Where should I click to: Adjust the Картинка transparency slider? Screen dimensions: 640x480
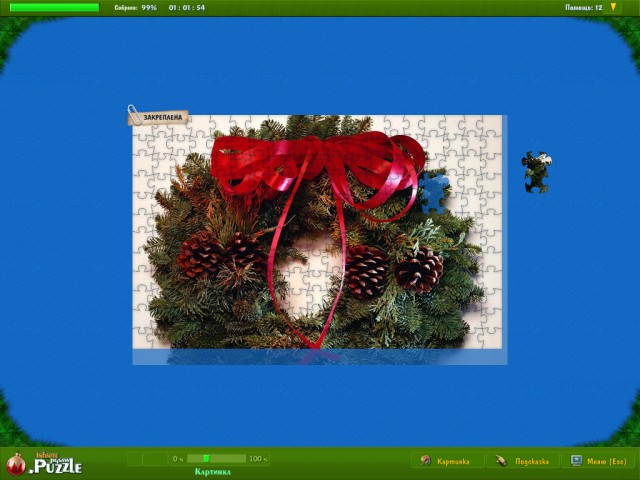click(216, 459)
